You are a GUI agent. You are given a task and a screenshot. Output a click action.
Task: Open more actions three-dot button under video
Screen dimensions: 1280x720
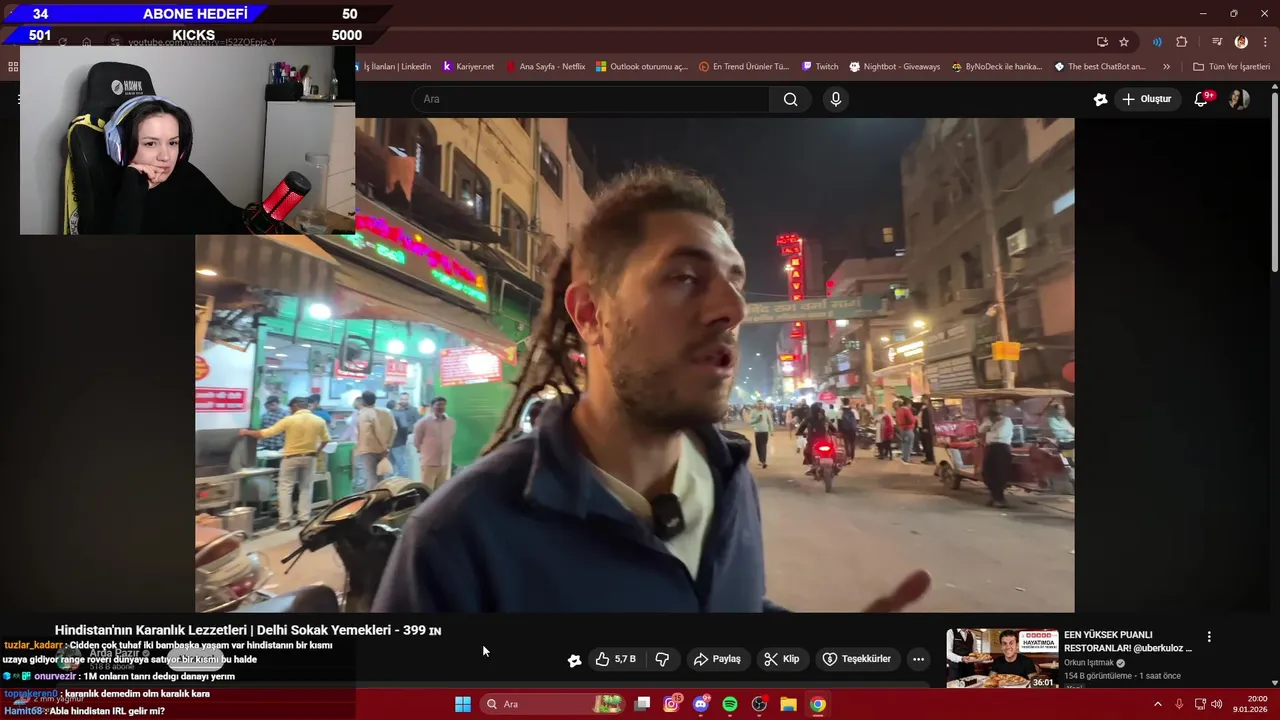coord(918,659)
